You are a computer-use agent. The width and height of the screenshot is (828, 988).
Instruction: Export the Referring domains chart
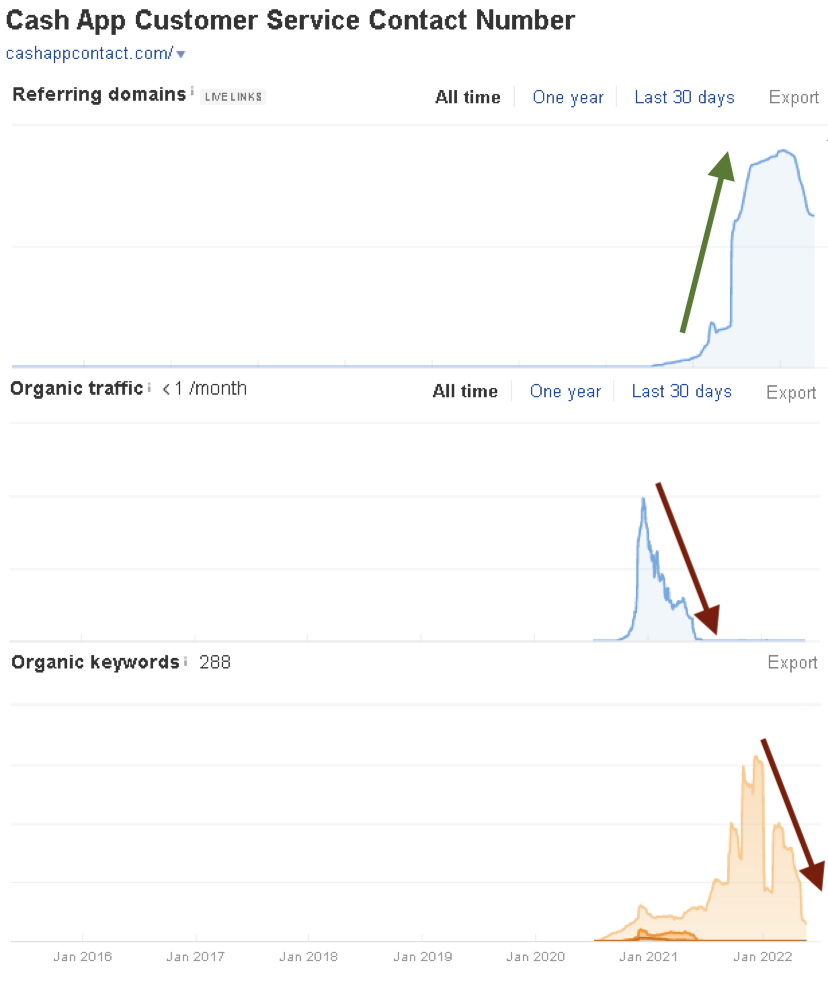click(793, 97)
